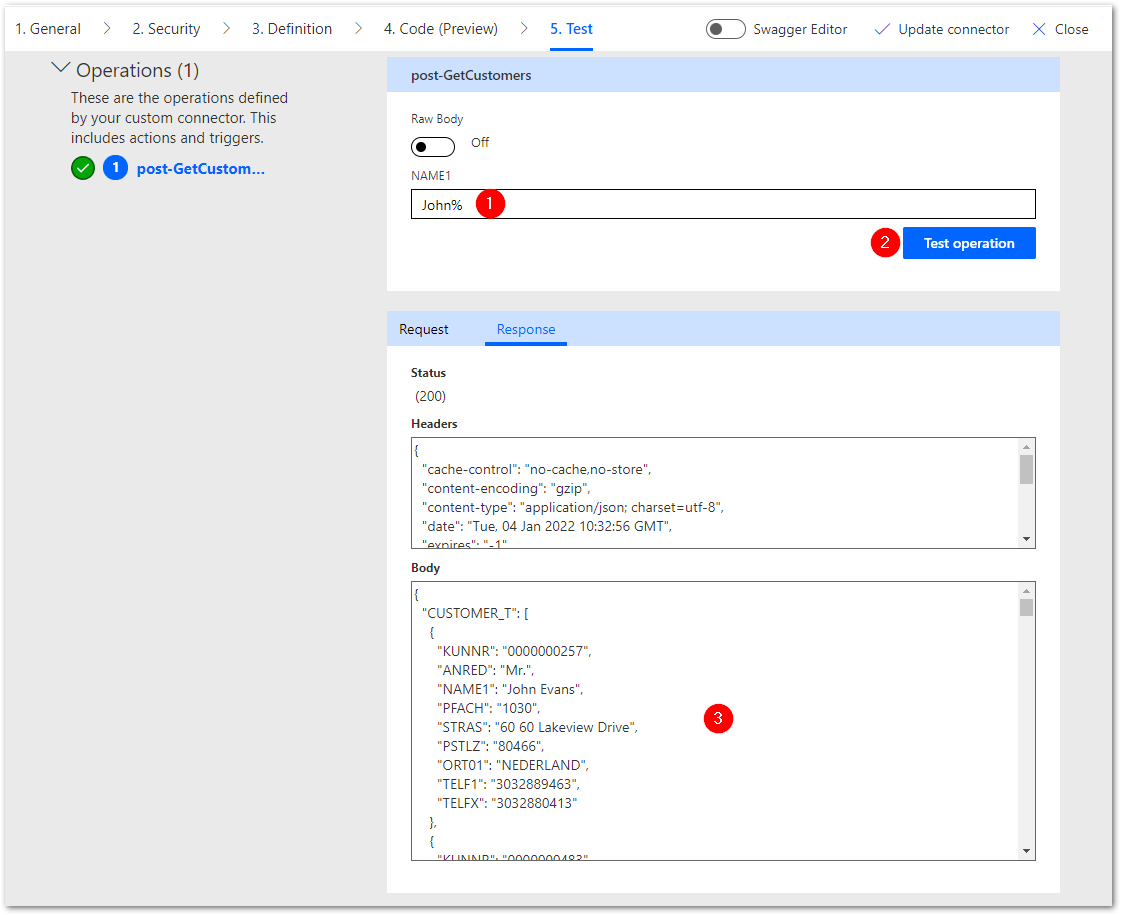Click the Body scrollbar up arrow
The width and height of the screenshot is (1121, 915).
pyautogui.click(x=1026, y=590)
